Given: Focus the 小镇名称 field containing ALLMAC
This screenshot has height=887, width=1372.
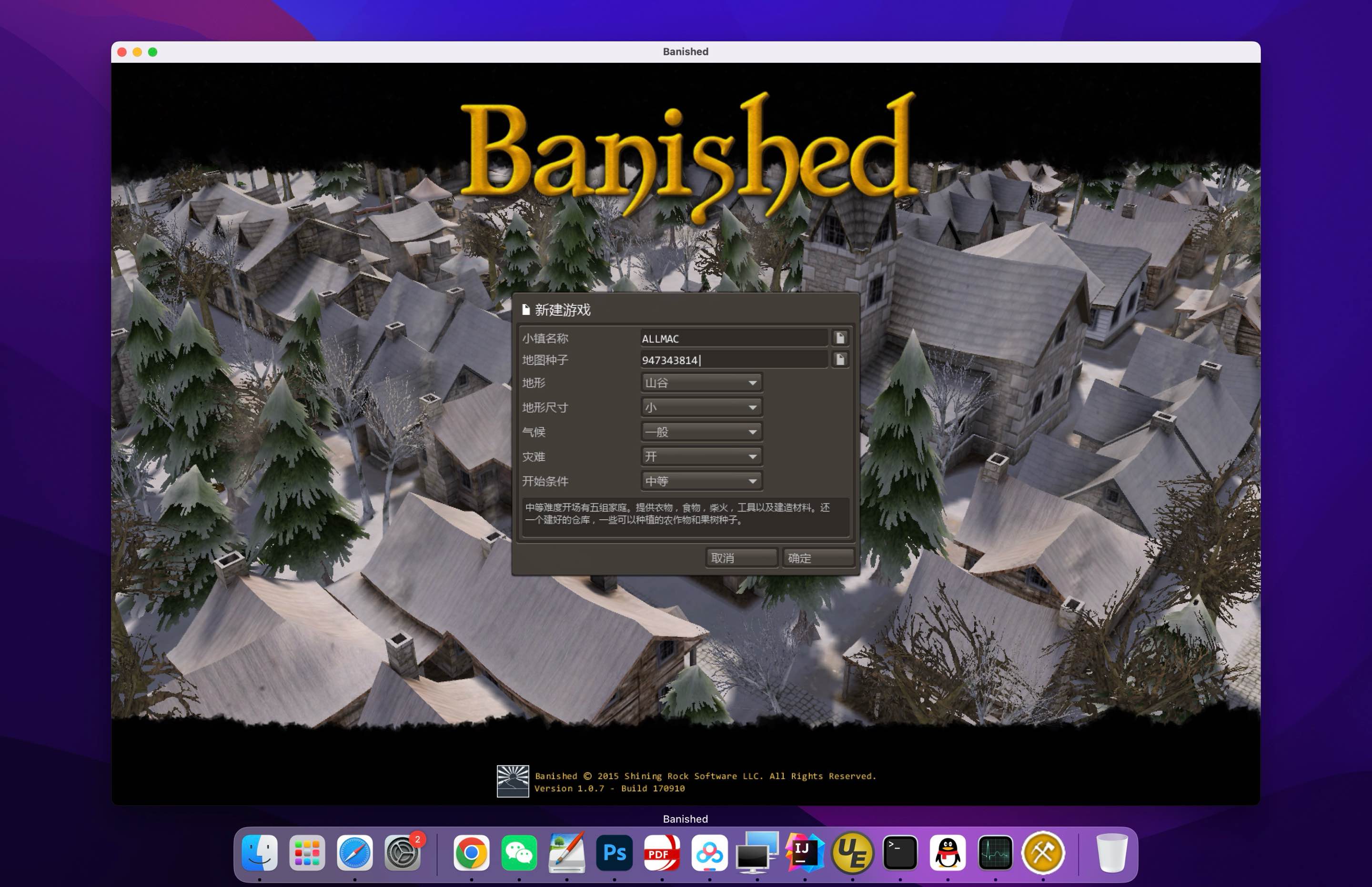Looking at the screenshot, I should [734, 339].
